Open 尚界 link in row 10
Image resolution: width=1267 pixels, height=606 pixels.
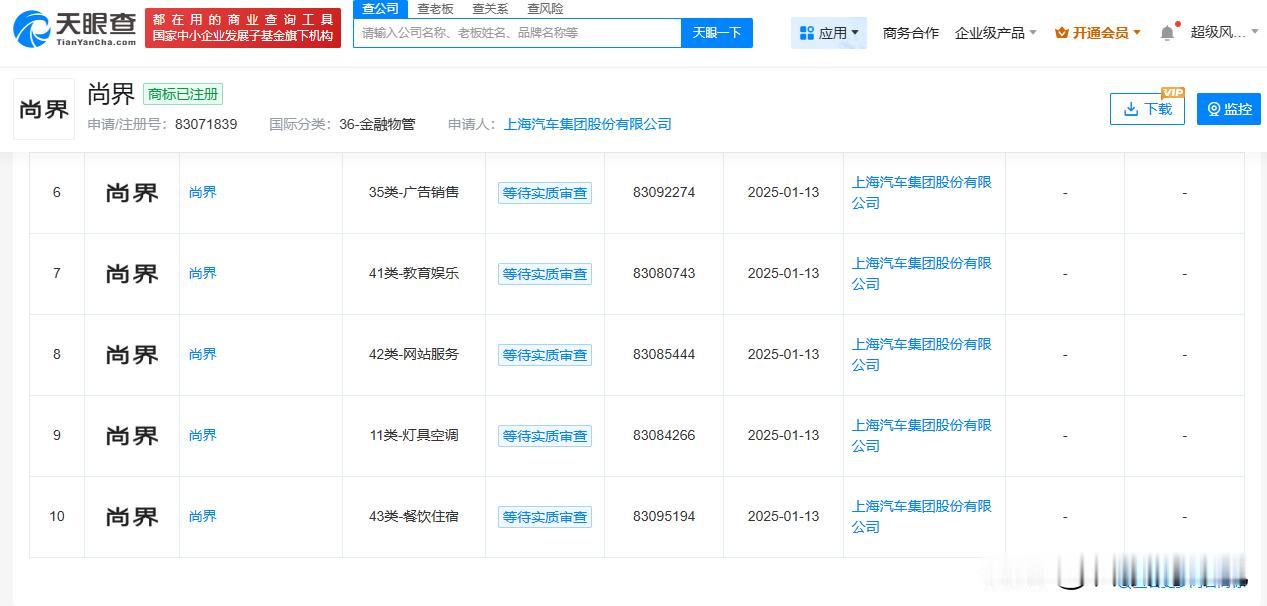(x=203, y=516)
